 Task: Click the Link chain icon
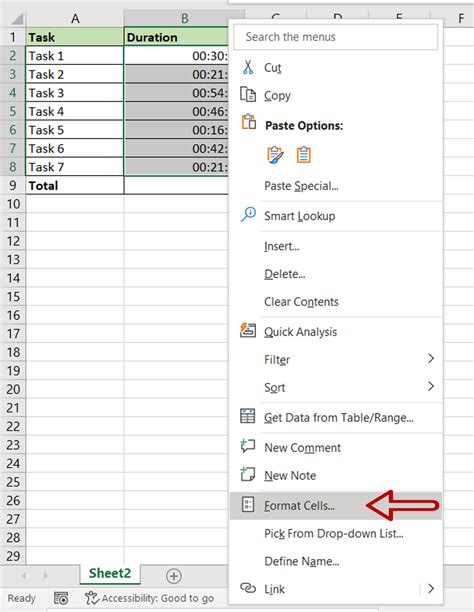[x=248, y=587]
